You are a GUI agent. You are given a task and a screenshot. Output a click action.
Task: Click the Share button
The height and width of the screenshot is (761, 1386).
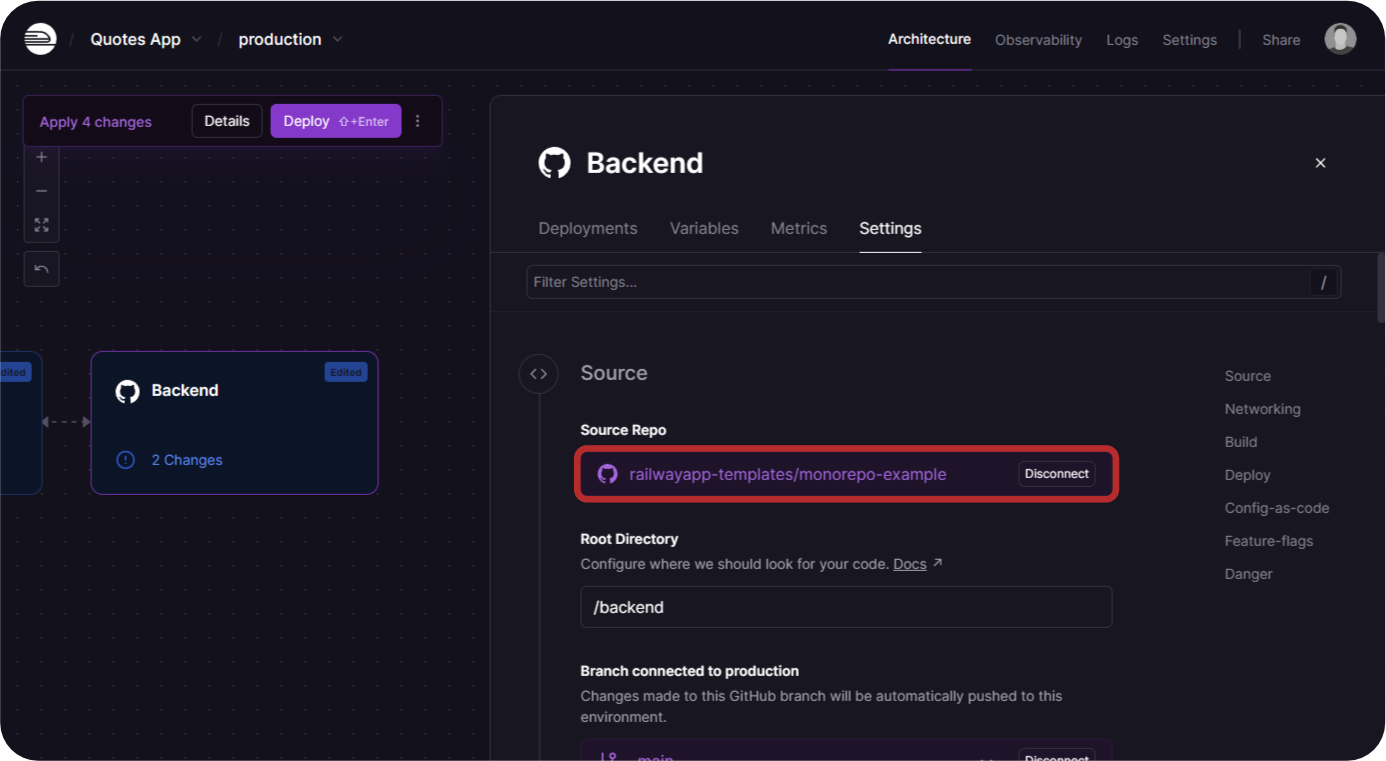[1281, 40]
